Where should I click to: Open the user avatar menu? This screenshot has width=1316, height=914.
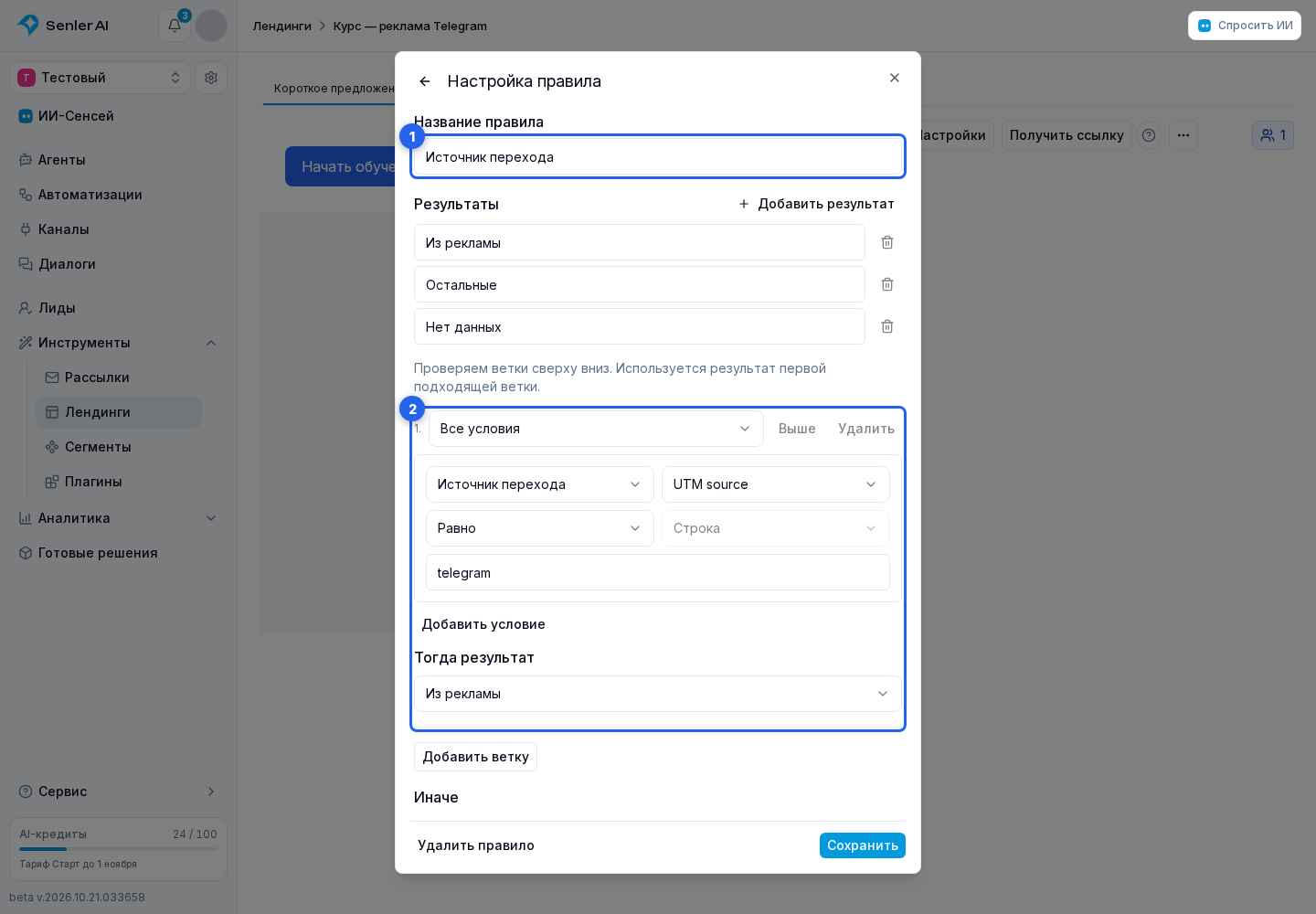click(211, 26)
